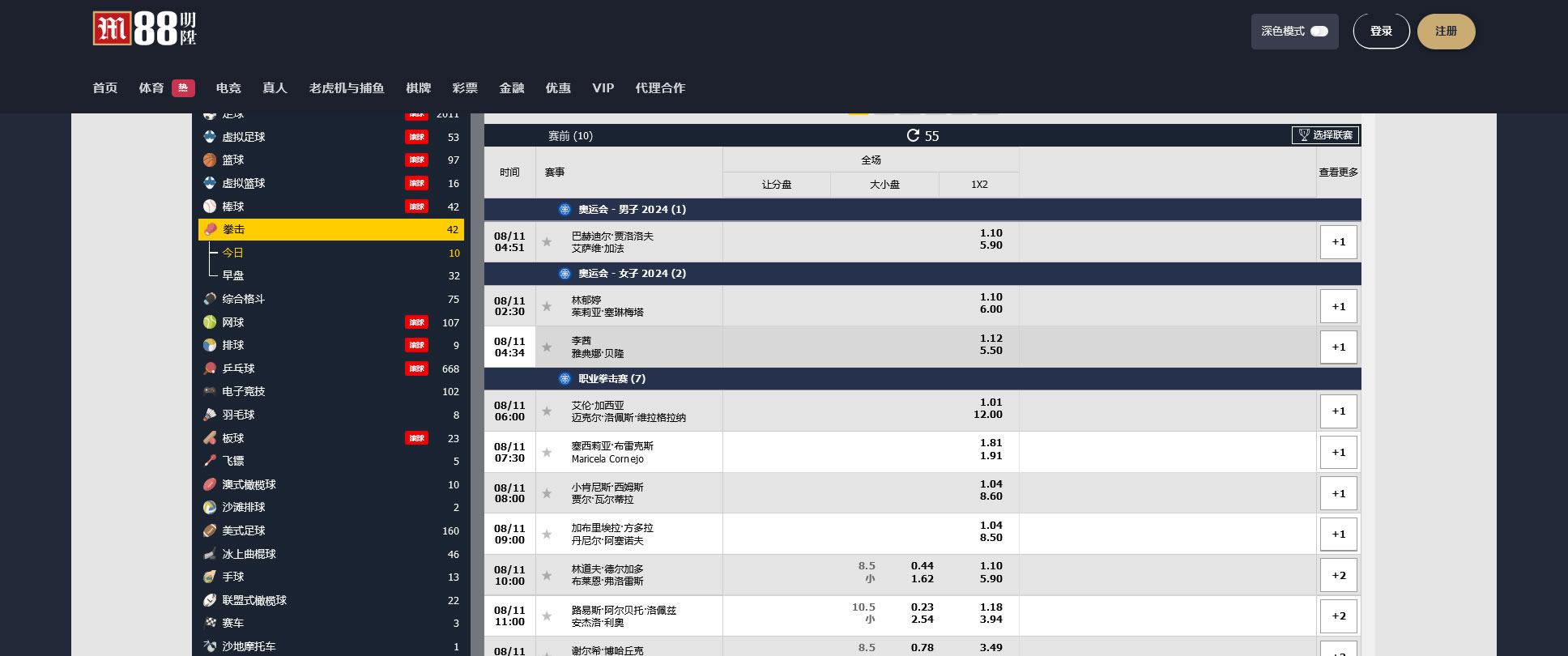Select the 美式足球 American football icon

pos(210,530)
